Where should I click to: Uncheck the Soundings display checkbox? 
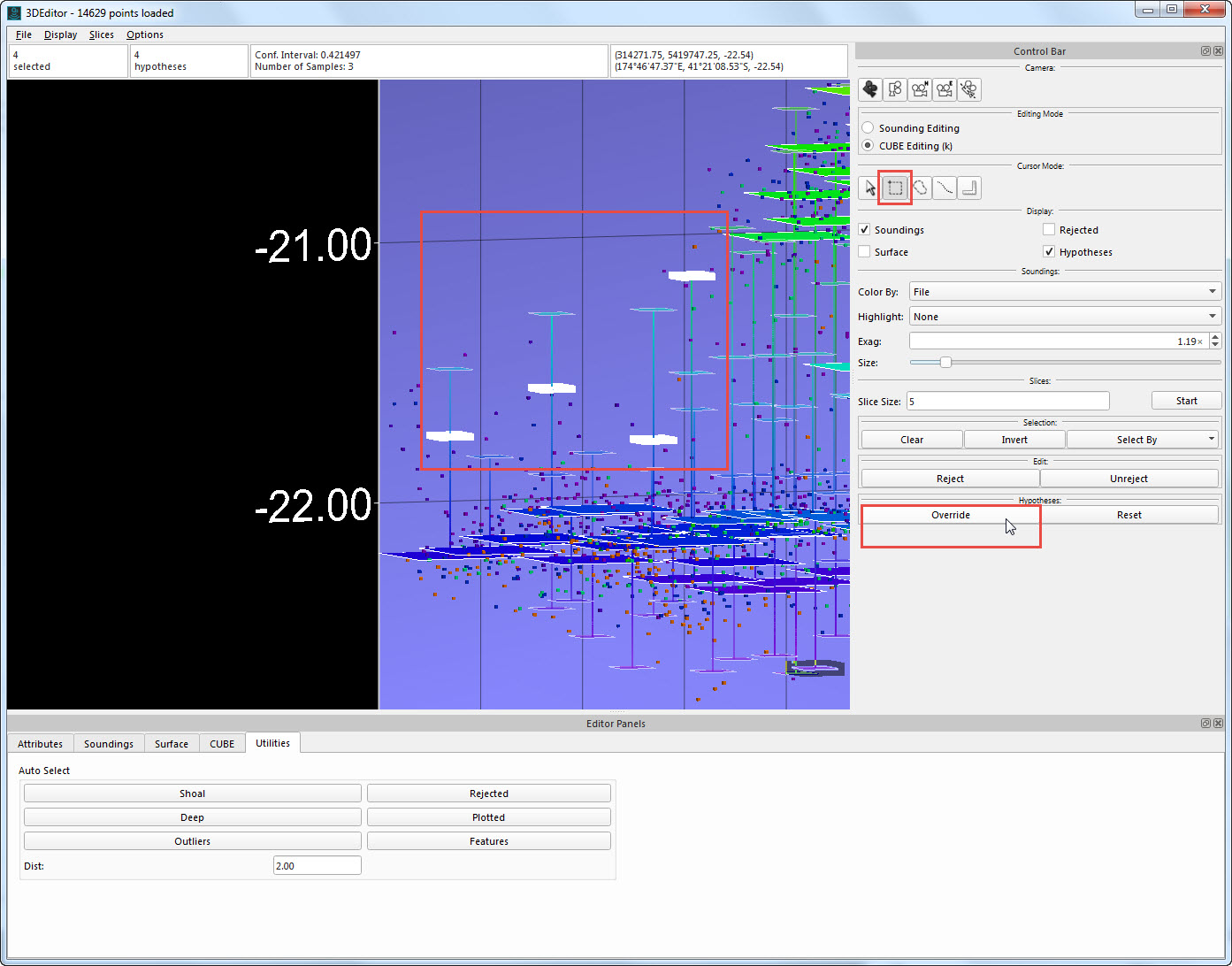coord(865,230)
